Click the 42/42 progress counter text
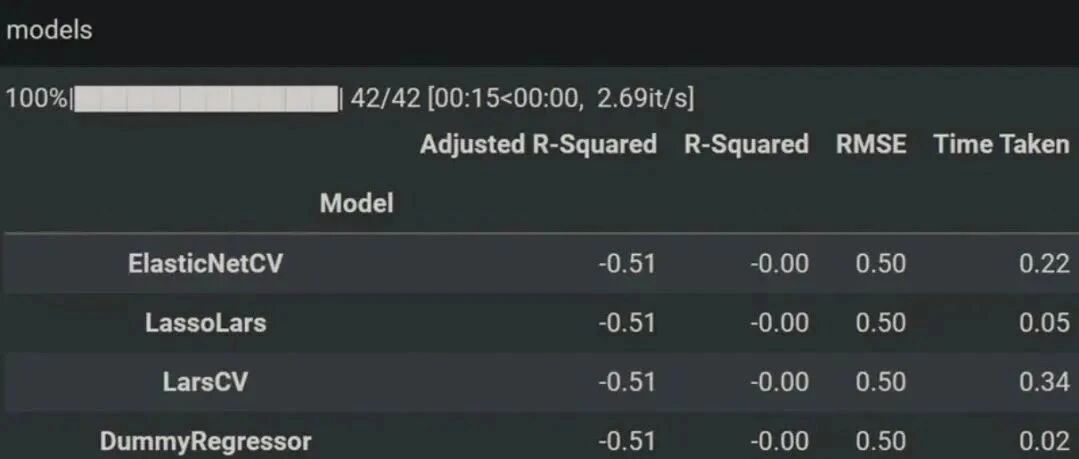Screen dimensions: 1079x459 [x=385, y=99]
